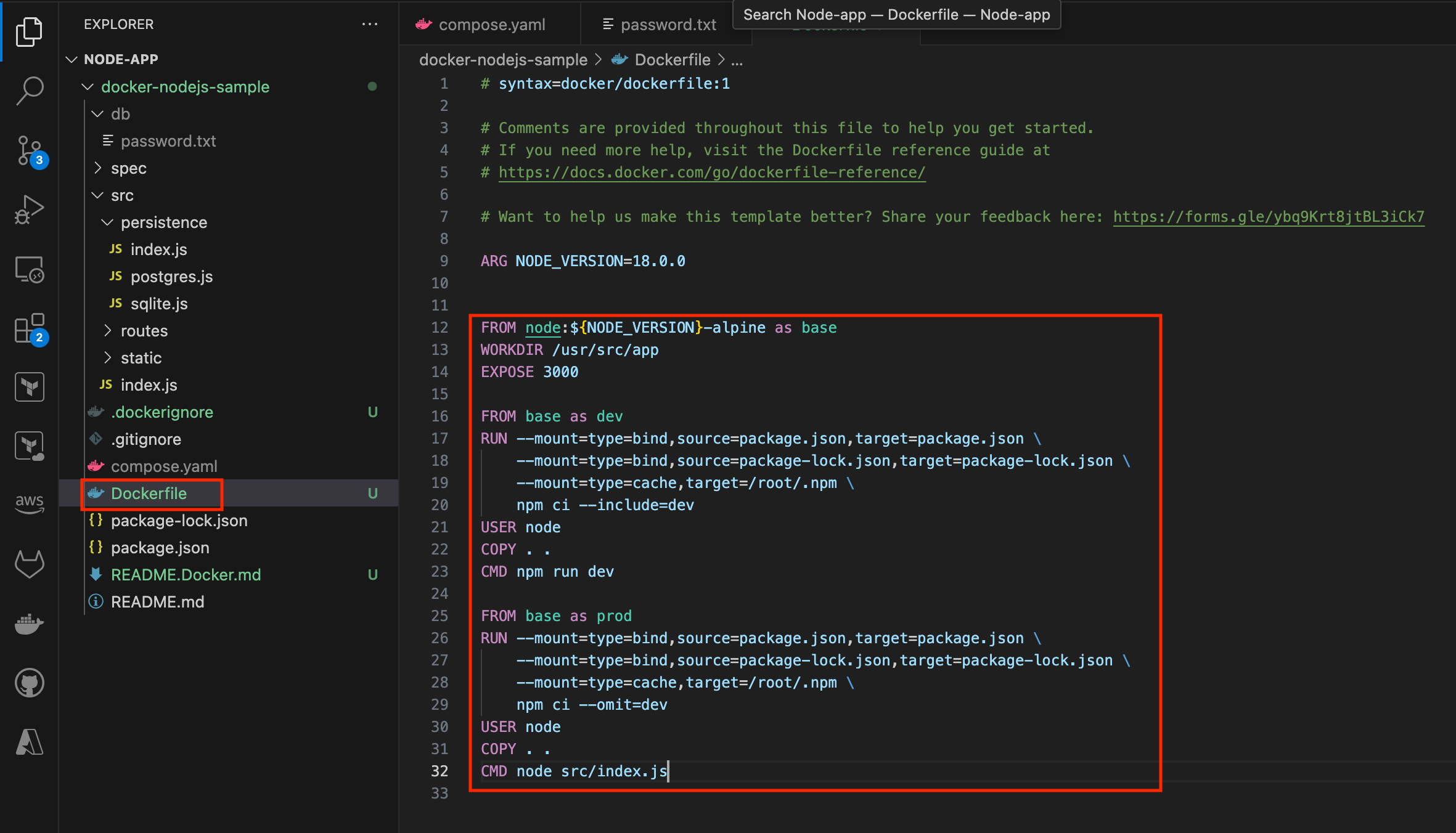Select Dockerfile in the explorer tree
Image resolution: width=1456 pixels, height=833 pixels.
point(149,494)
